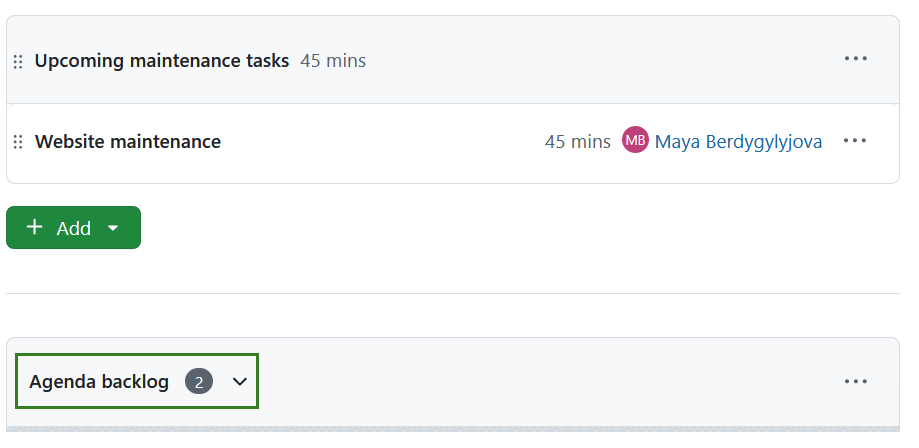Collapse Agenda backlog using the chevron

click(239, 381)
